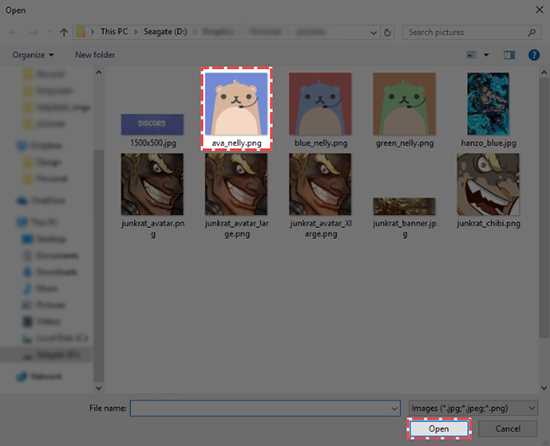The width and height of the screenshot is (550, 446).
Task: Click the OneDrive cloud item in navigation pane
Action: click(41, 201)
